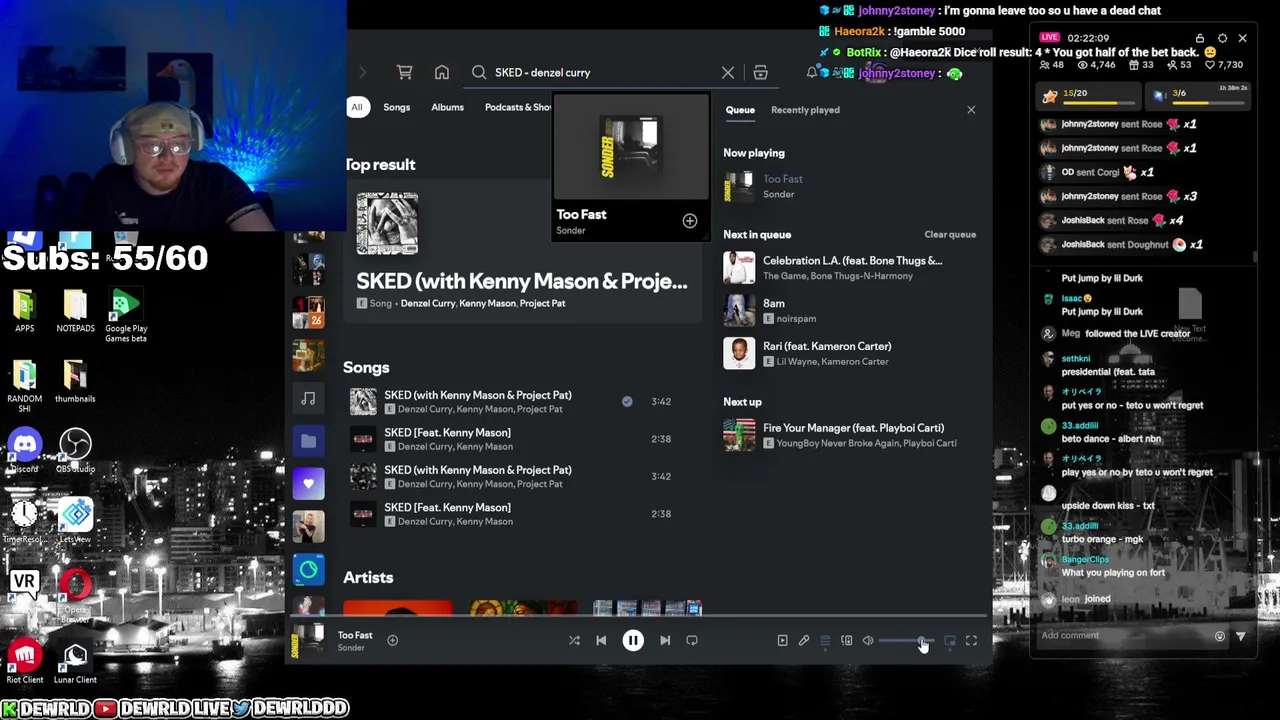Enter full screen player icon
This screenshot has height=720, width=1280.
tap(971, 640)
